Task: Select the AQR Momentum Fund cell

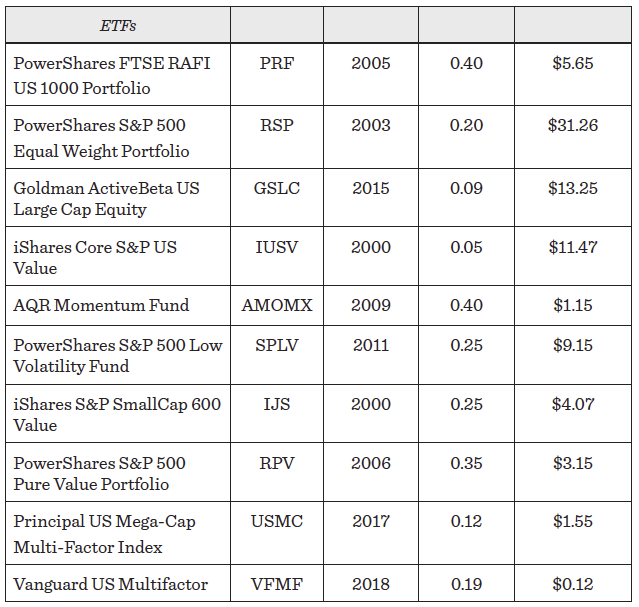Action: pos(101,305)
